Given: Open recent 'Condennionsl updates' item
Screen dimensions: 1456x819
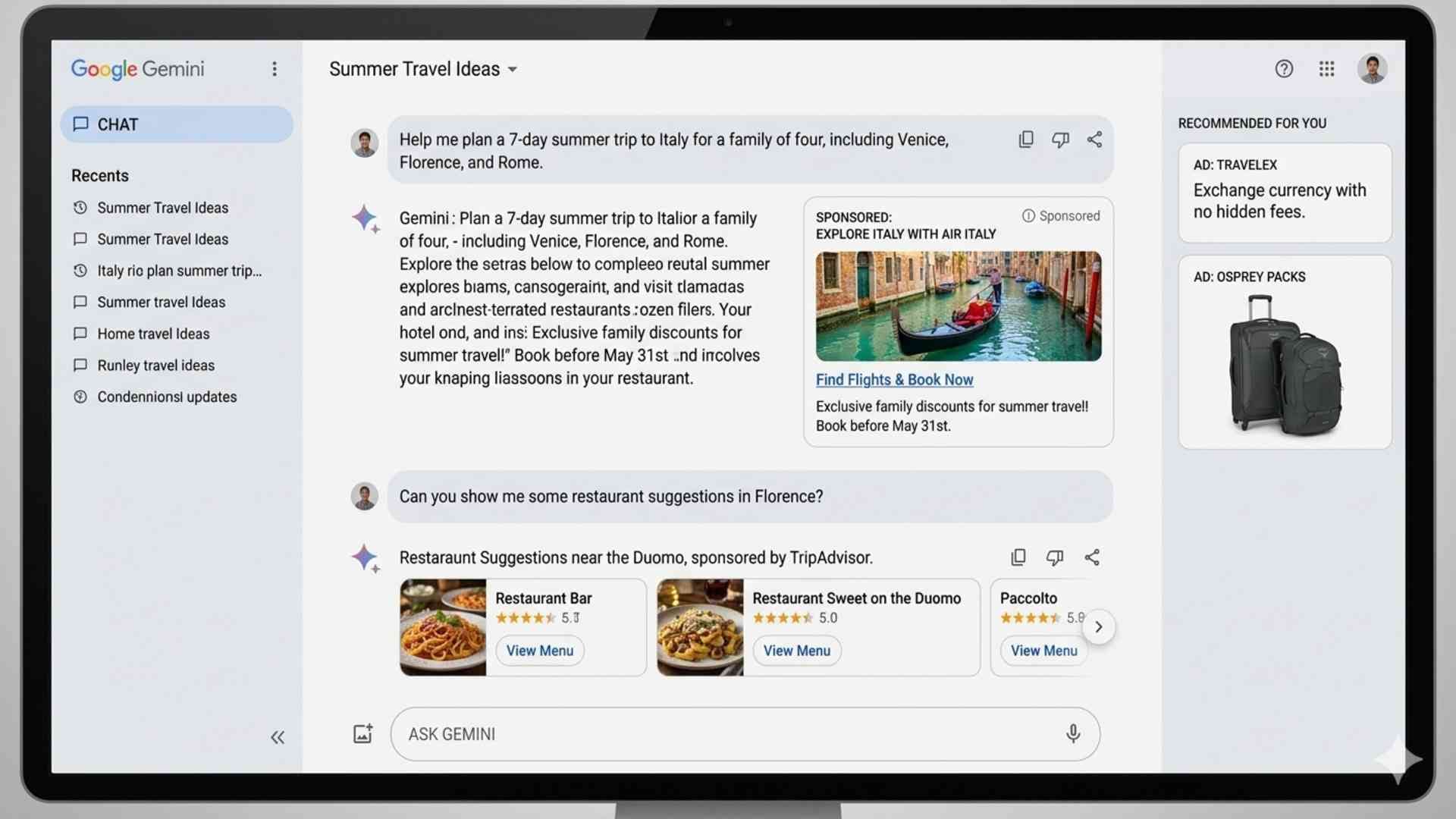Looking at the screenshot, I should pyautogui.click(x=155, y=397).
